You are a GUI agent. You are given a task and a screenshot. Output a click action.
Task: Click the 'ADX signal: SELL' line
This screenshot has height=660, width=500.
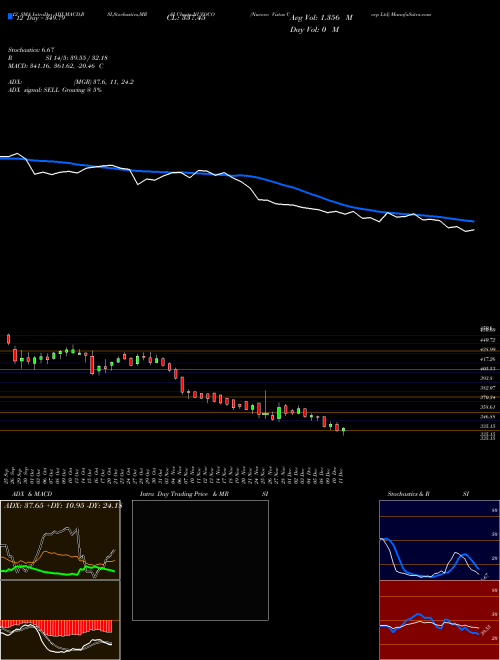tap(55, 90)
